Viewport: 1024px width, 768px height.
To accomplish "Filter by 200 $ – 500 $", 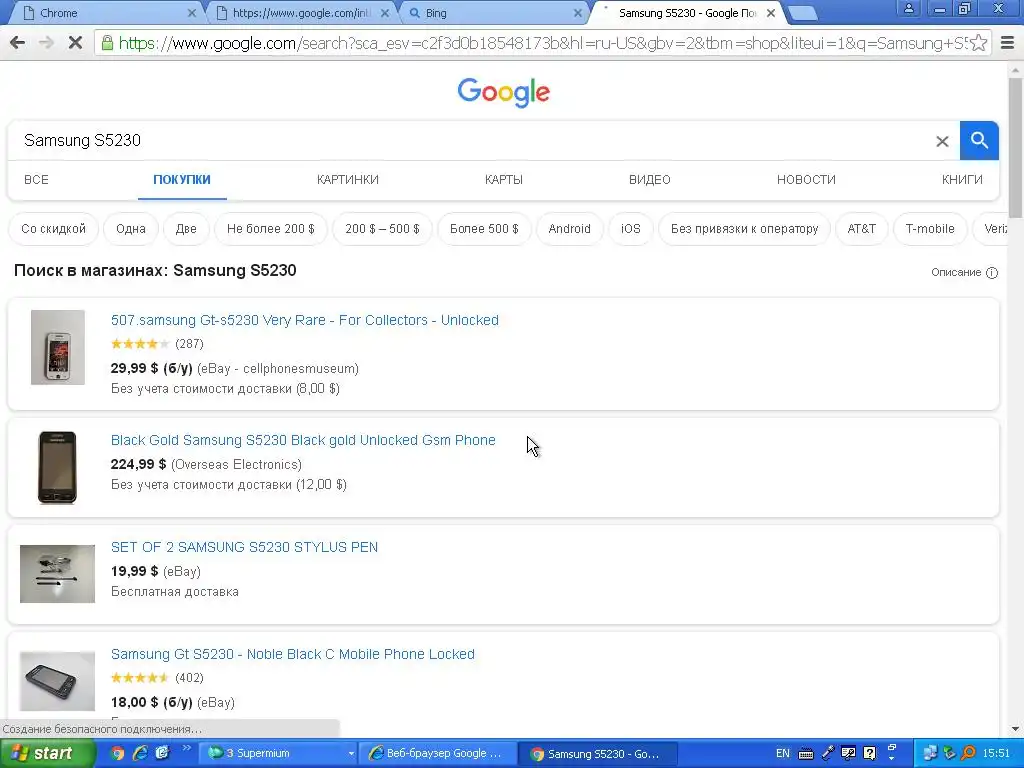I will (x=382, y=229).
